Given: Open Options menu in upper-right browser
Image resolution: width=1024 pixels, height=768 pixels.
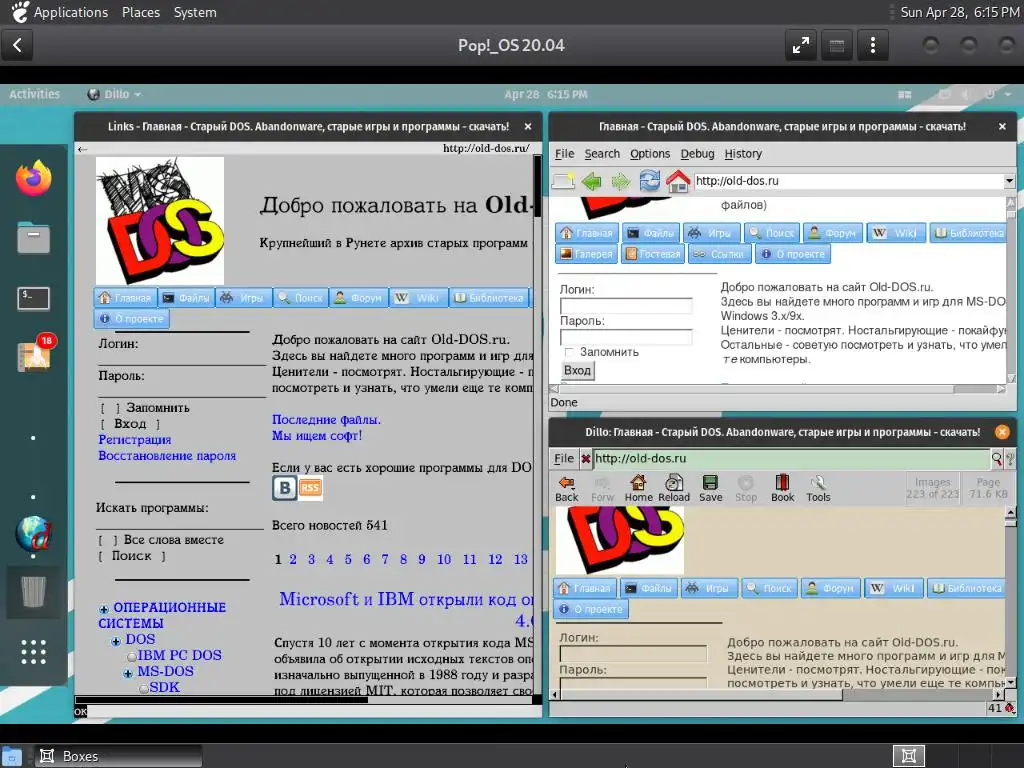Looking at the screenshot, I should [650, 153].
